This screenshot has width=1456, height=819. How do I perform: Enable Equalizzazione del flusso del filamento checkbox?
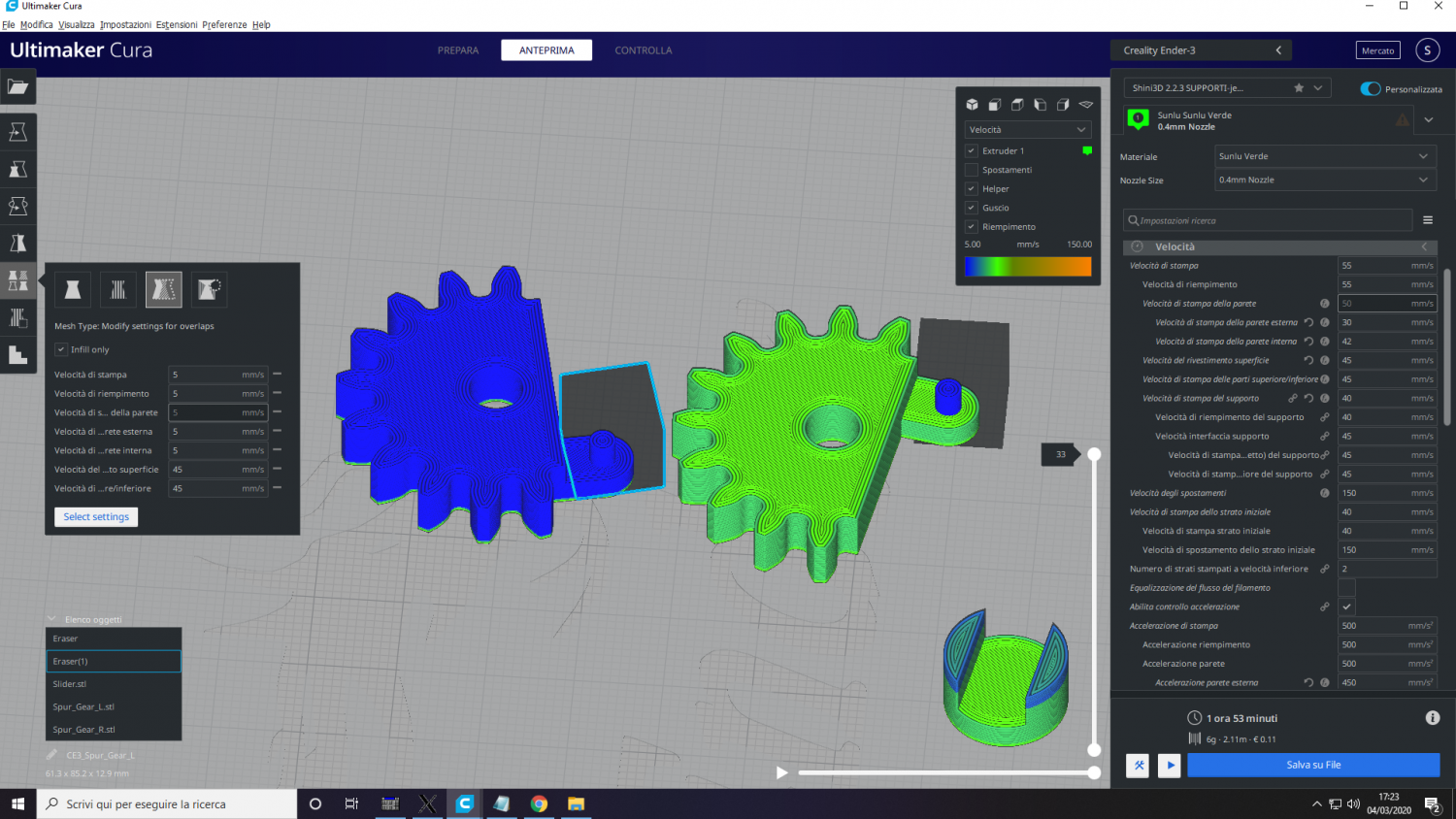(x=1346, y=588)
